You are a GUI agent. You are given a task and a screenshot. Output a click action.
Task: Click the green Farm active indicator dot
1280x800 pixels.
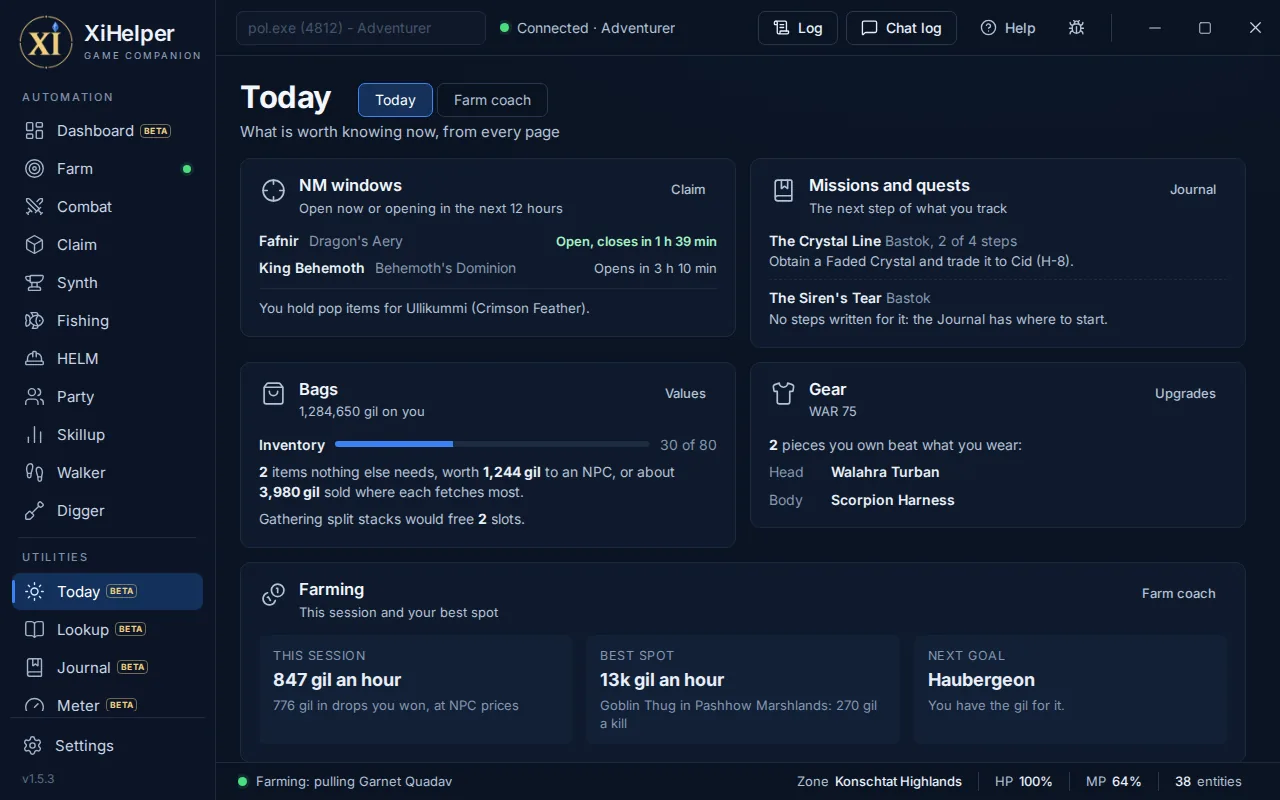point(186,169)
